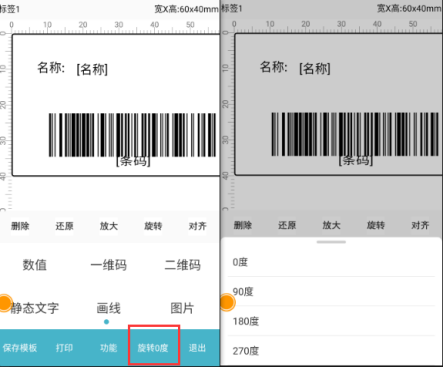The width and height of the screenshot is (444, 367).
Task: Add a 二维码 QR code element
Action: pos(183,265)
